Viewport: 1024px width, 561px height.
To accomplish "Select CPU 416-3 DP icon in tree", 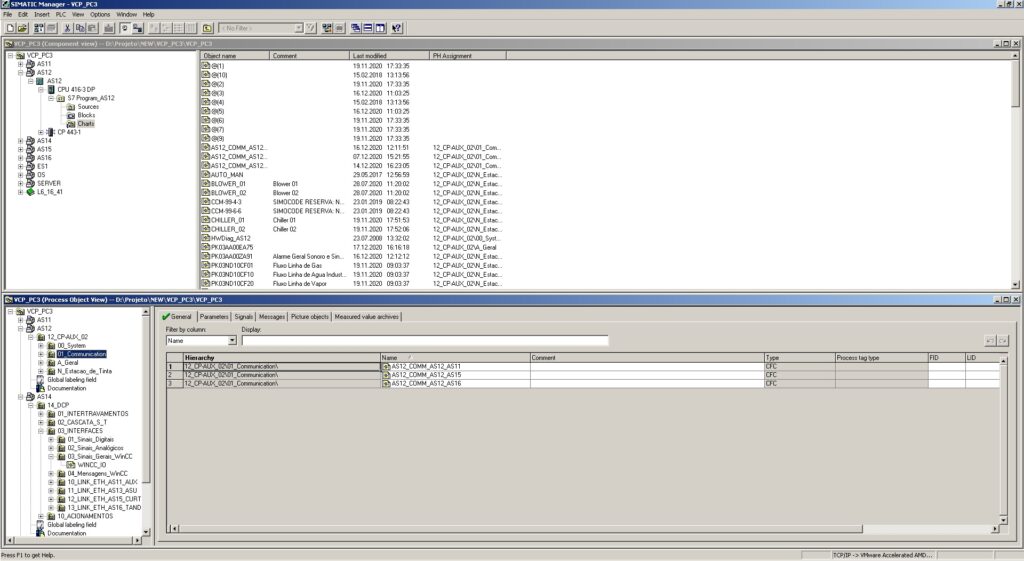I will pos(51,89).
